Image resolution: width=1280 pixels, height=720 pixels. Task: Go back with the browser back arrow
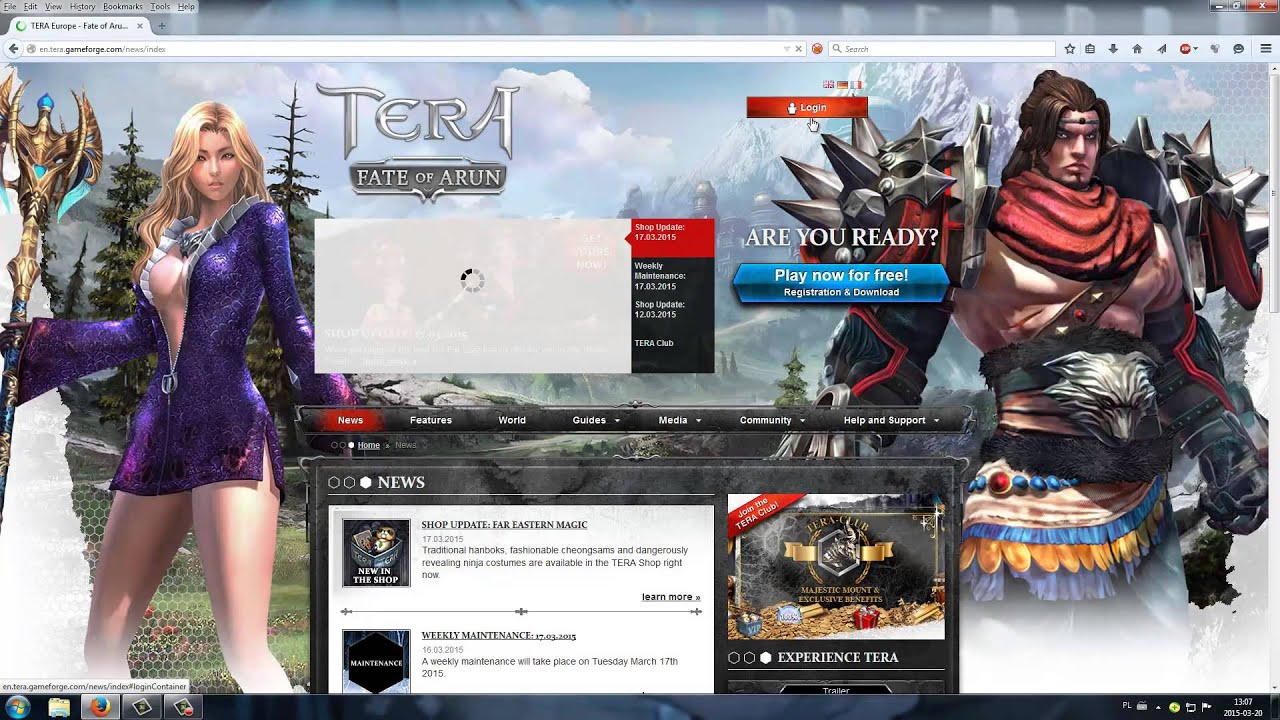pos(13,49)
